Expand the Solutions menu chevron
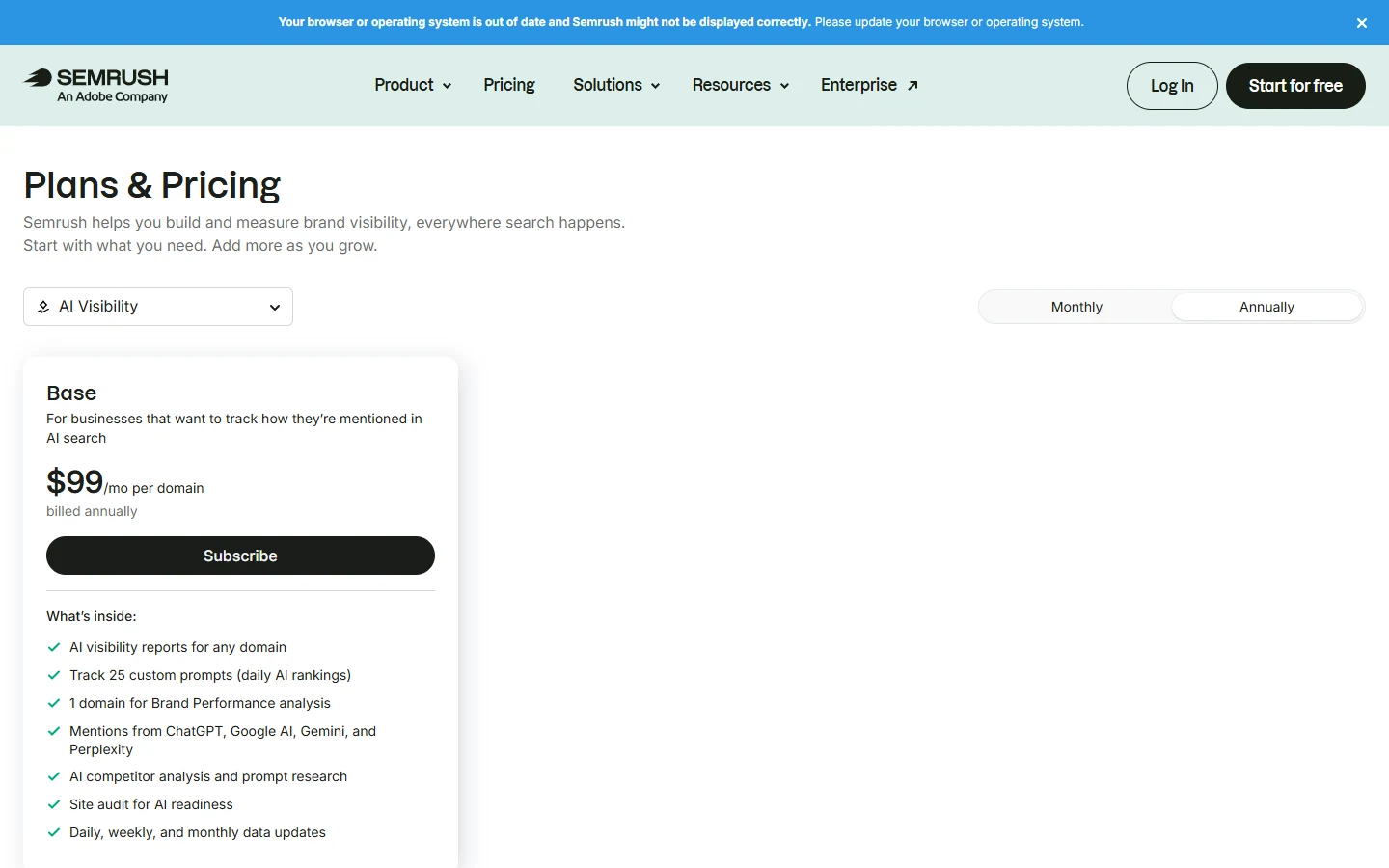 (x=655, y=86)
